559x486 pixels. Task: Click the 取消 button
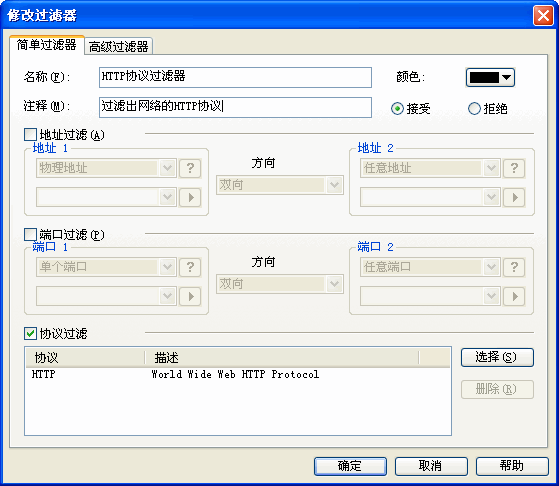pos(431,466)
